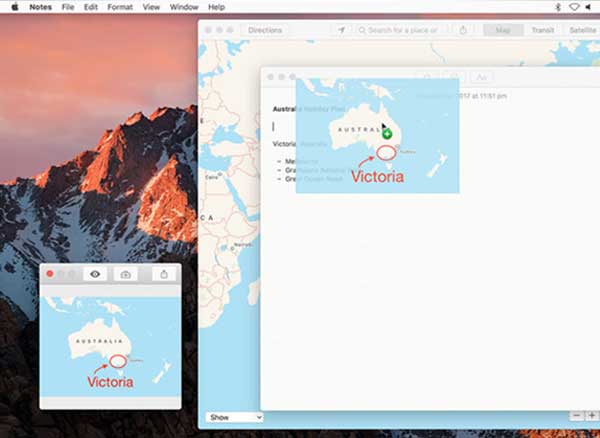Click the Australia map thumbnail in preview window
Screen dimensions: 600x438
click(111, 347)
